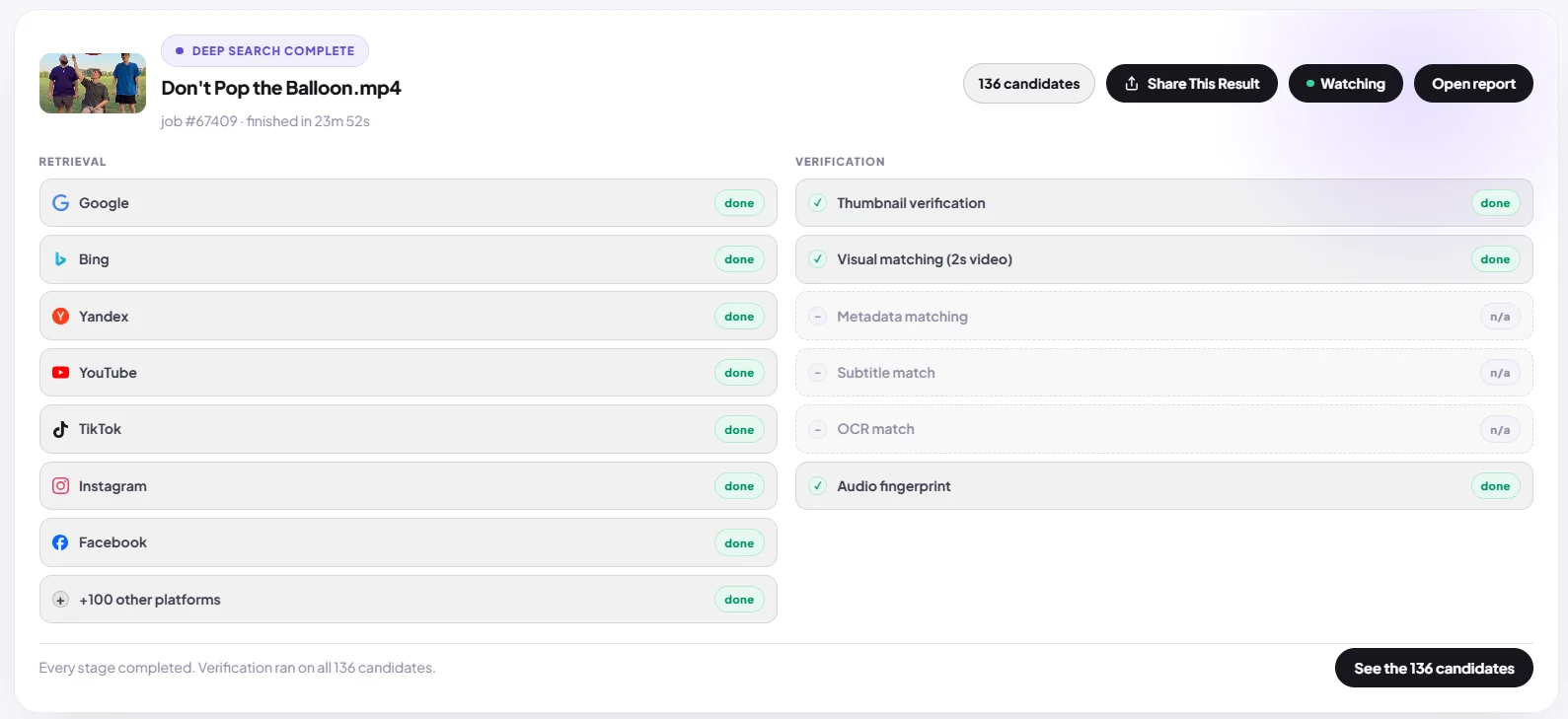The width and height of the screenshot is (1568, 719).
Task: Toggle the Watching status button
Action: [1346, 84]
